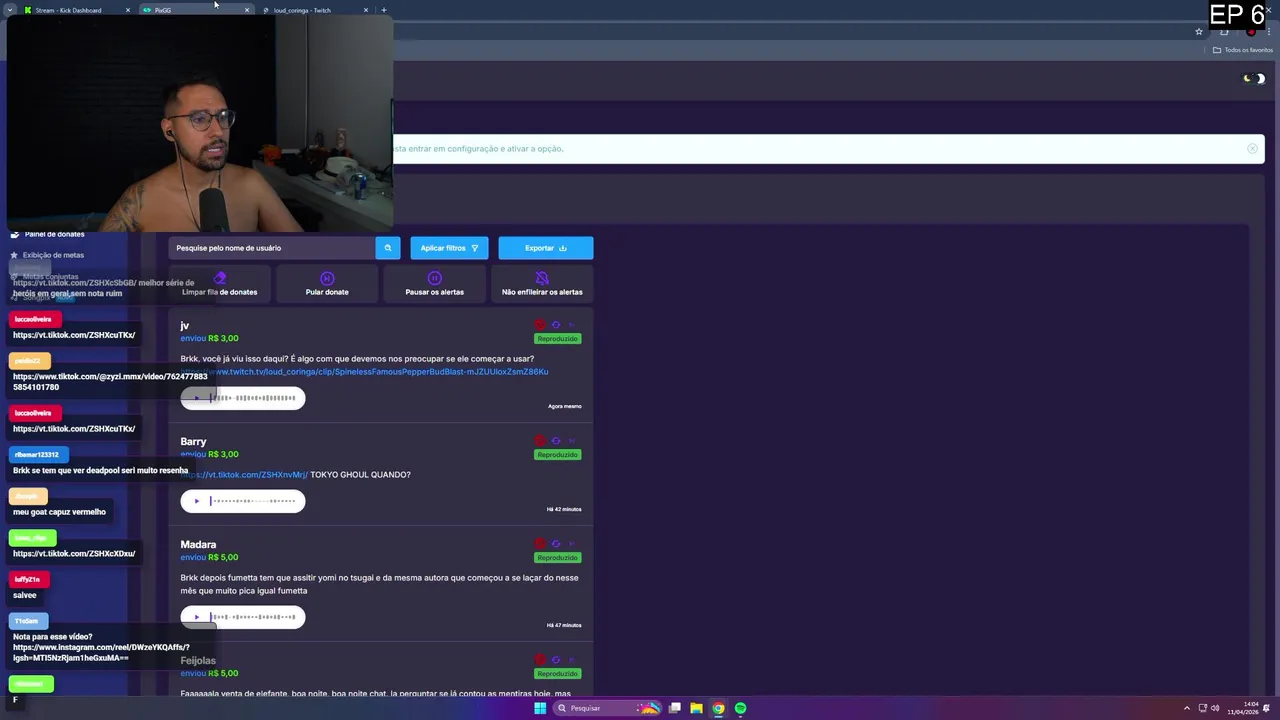
Task: Click the skip icon on Barry's donation
Action: click(572, 441)
